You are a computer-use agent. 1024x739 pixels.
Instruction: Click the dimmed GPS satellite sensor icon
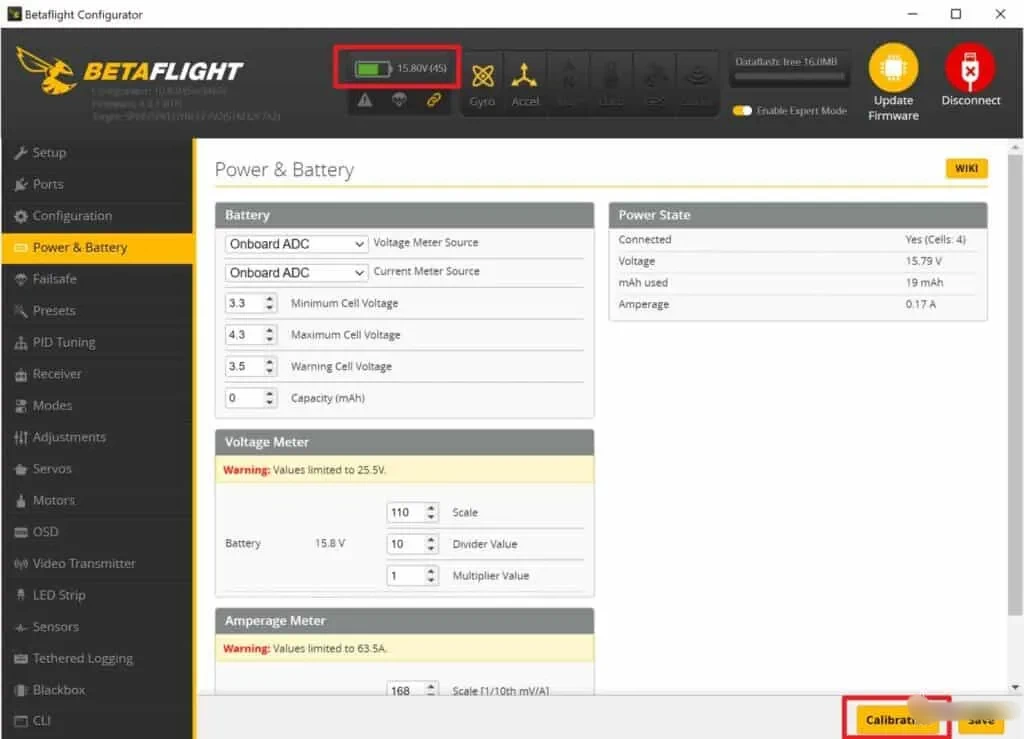coord(655,77)
